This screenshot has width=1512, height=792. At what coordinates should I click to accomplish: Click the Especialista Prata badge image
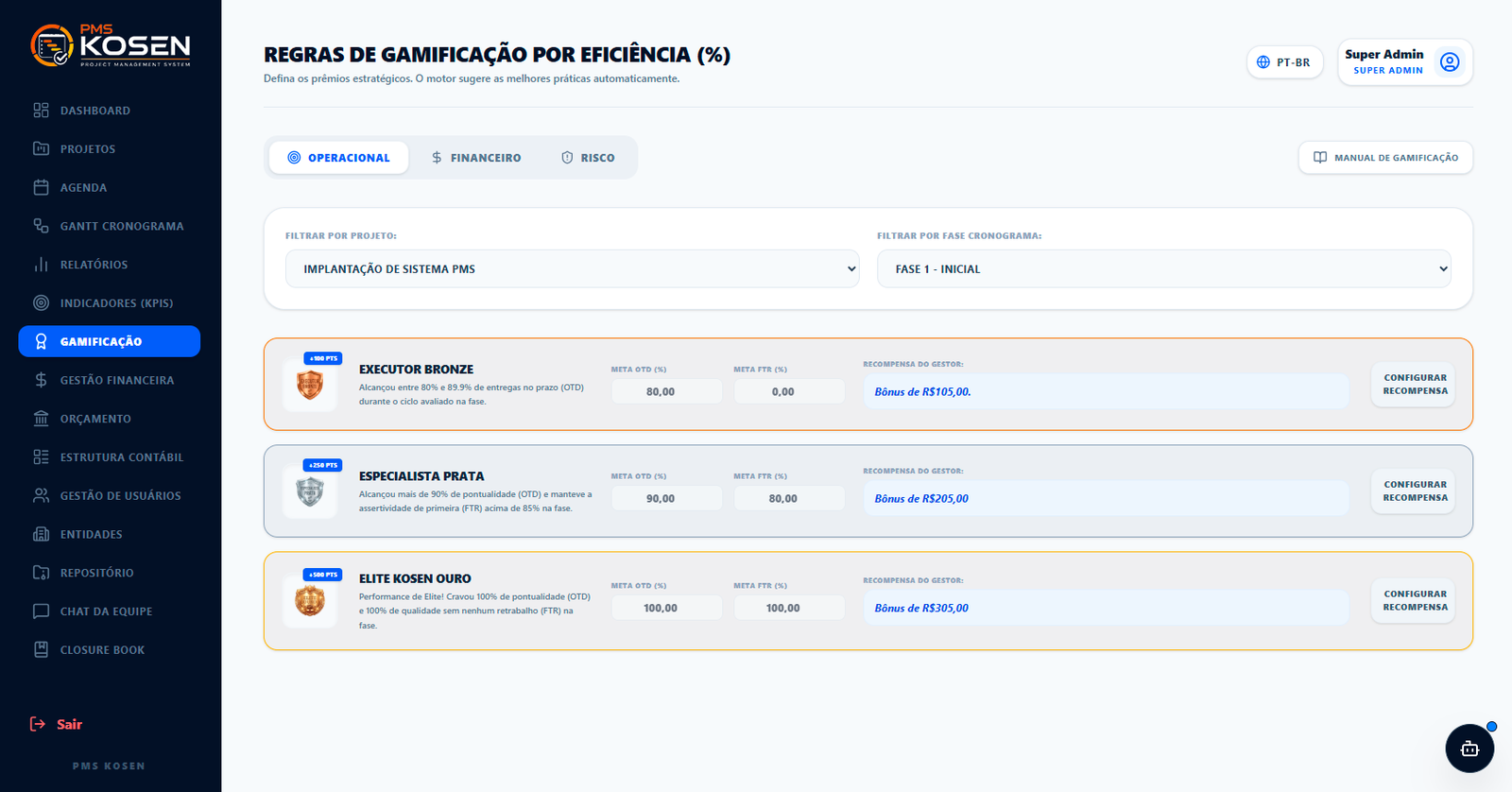[x=310, y=491]
